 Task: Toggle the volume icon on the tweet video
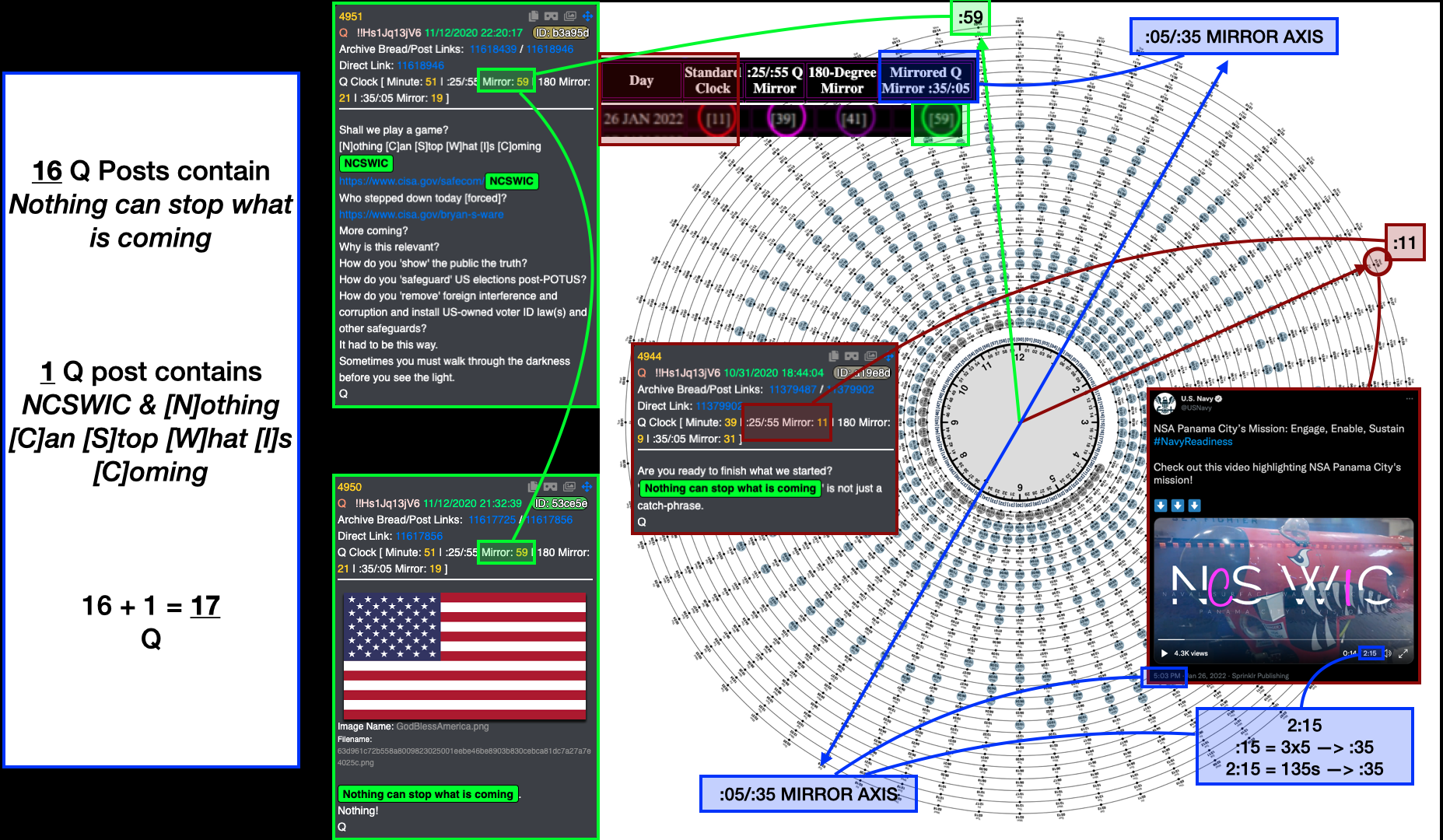pos(1388,653)
